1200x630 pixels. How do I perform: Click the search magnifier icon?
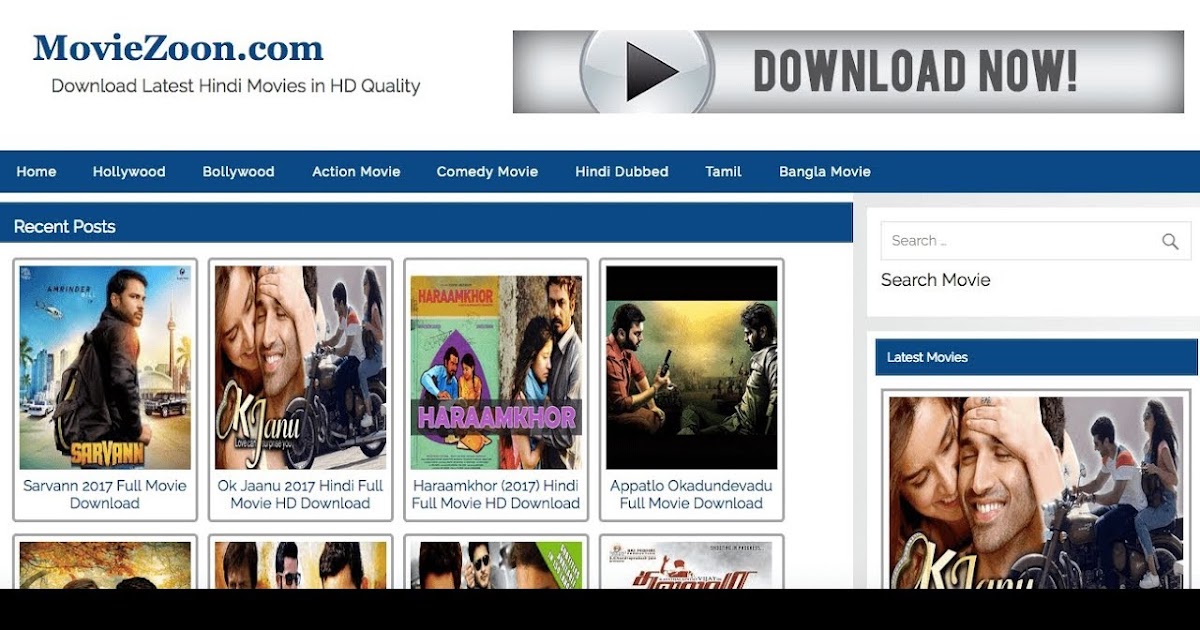(x=1170, y=241)
